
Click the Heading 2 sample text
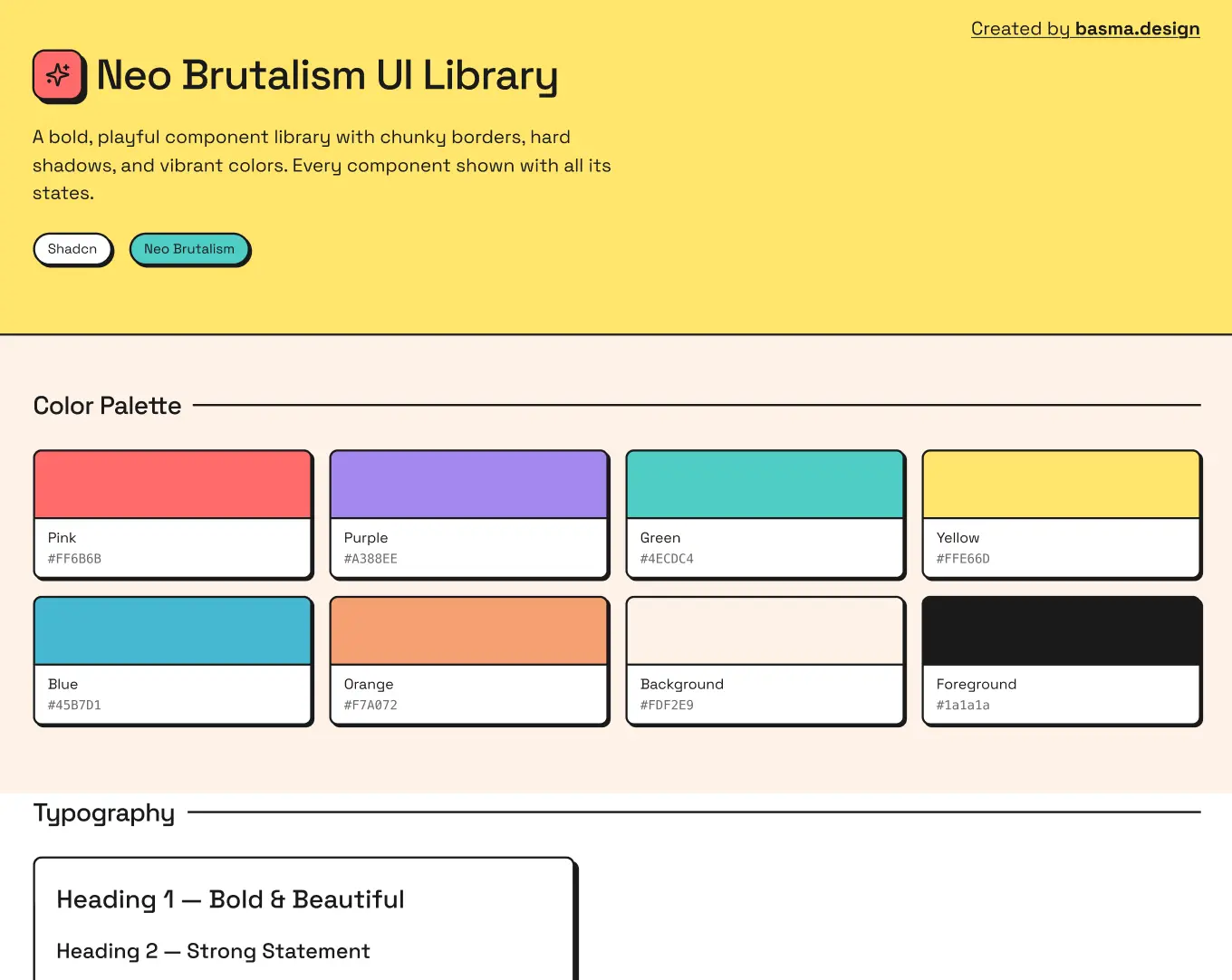(213, 951)
